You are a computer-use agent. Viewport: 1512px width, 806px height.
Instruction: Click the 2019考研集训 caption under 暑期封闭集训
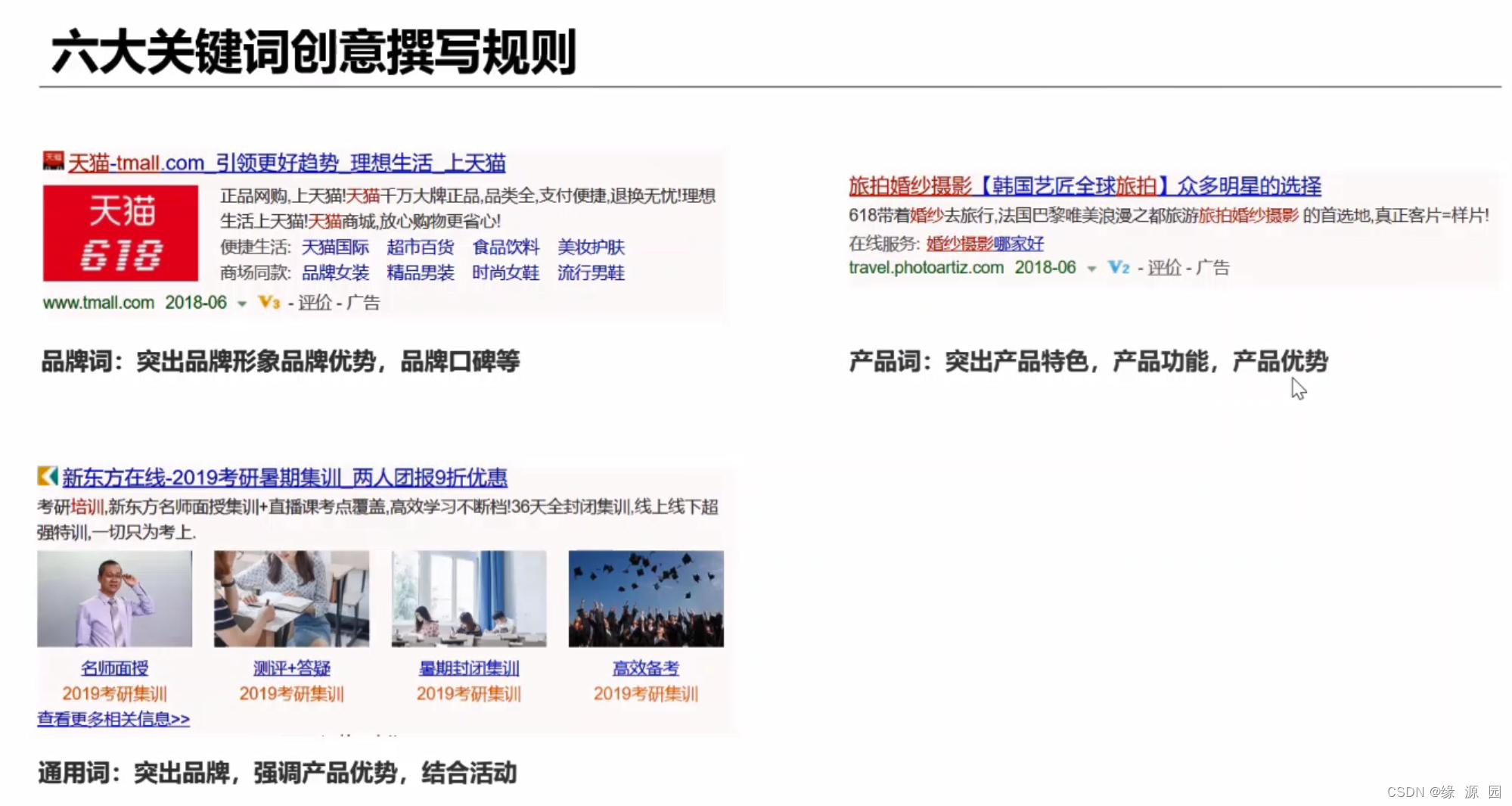469,693
